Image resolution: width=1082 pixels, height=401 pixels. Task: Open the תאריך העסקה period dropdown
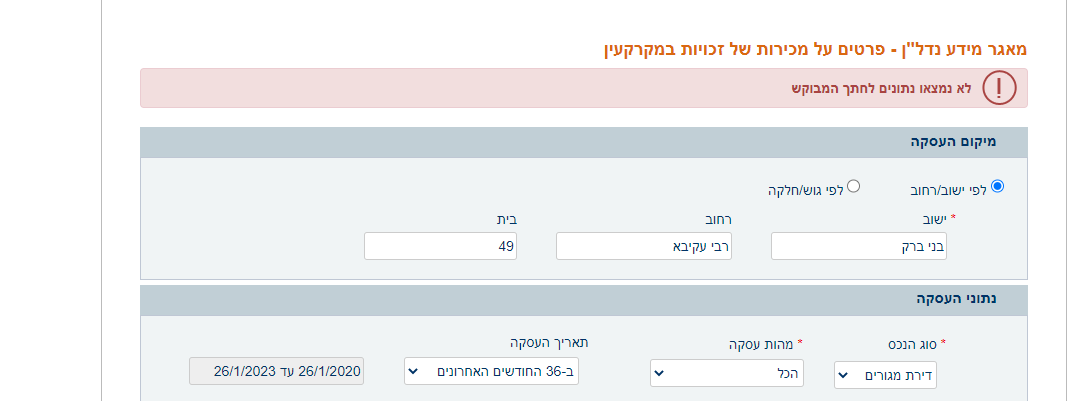point(491,371)
